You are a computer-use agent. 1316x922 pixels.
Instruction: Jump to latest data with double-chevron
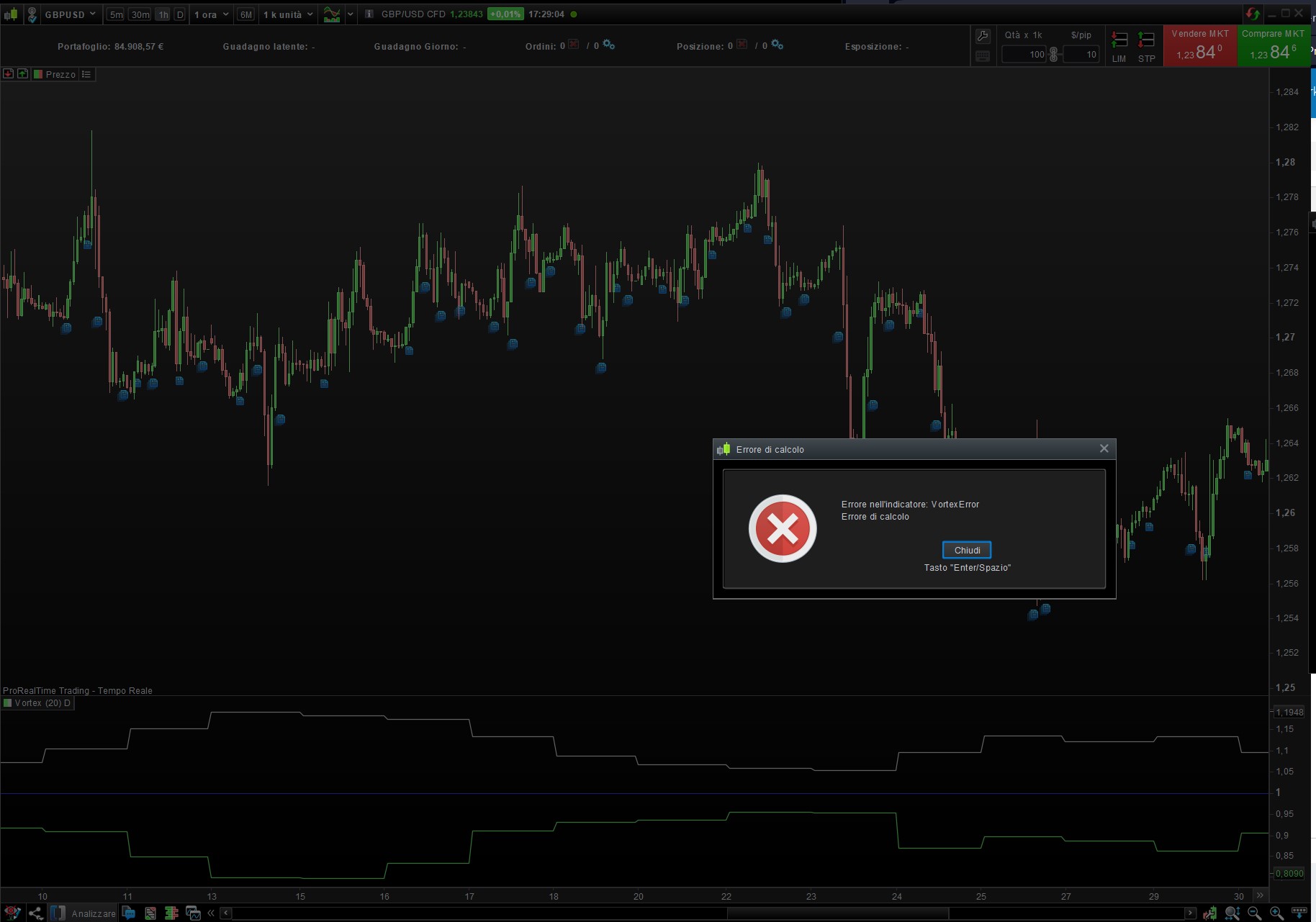(x=1260, y=895)
